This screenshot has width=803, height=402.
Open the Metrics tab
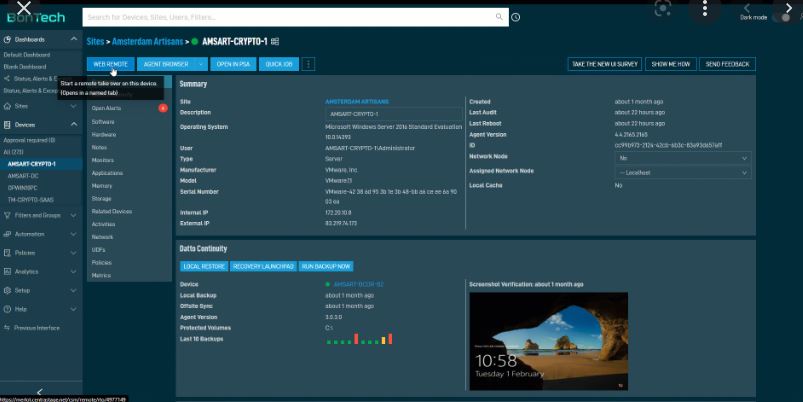[x=101, y=276]
